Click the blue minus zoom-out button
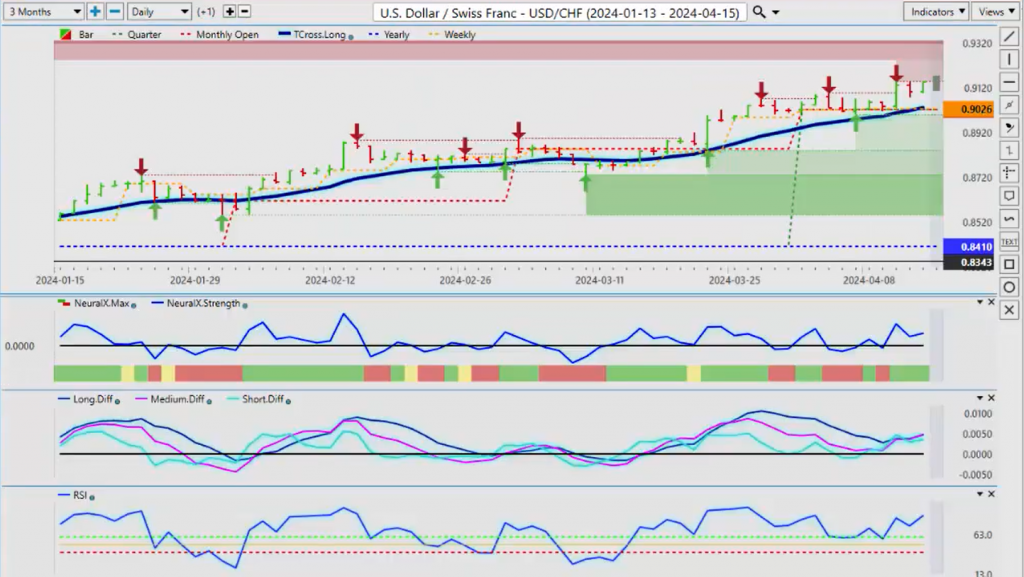Image resolution: width=1024 pixels, height=577 pixels. pyautogui.click(x=114, y=12)
